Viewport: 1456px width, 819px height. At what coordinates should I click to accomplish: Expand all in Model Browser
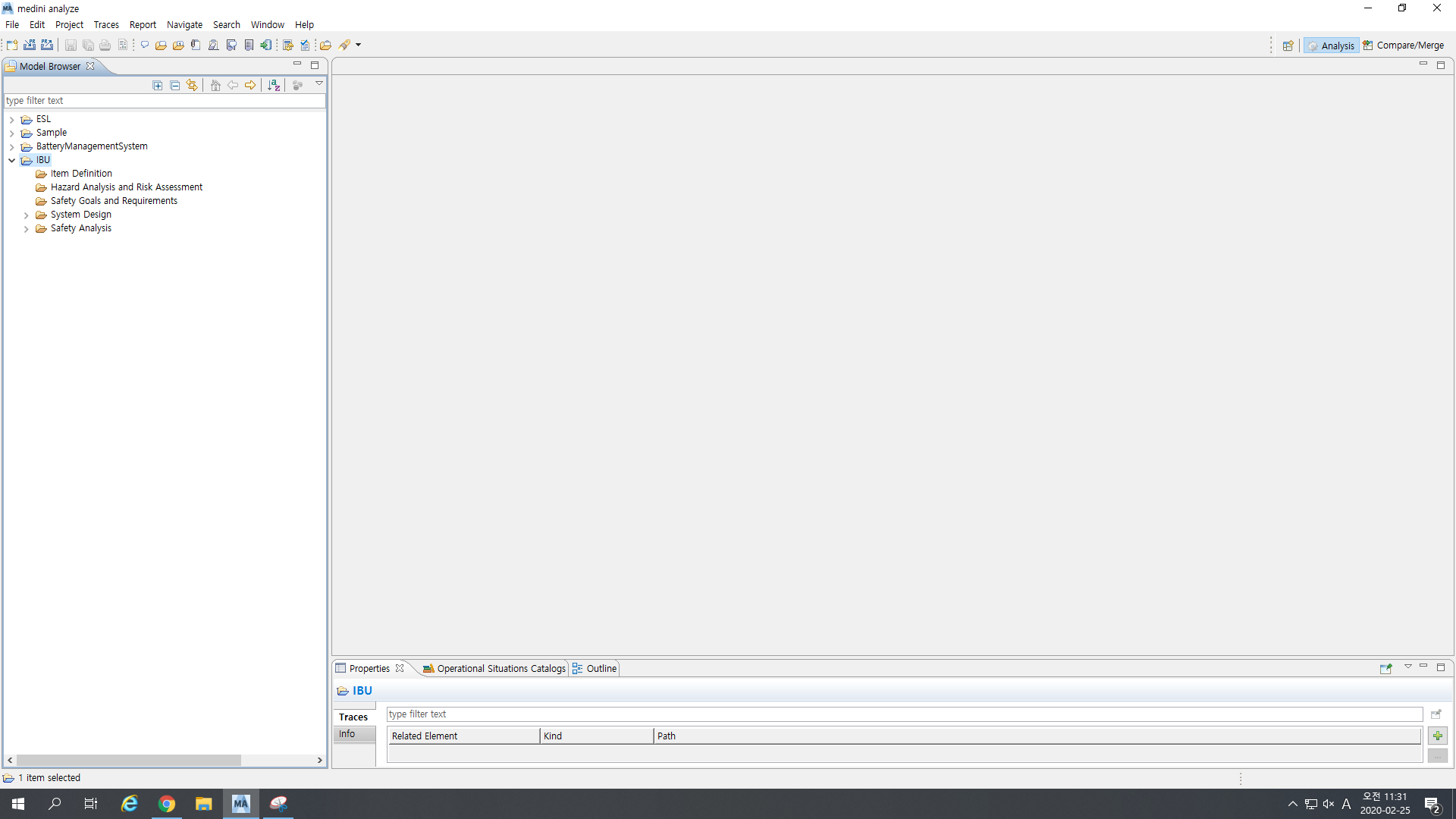[158, 85]
